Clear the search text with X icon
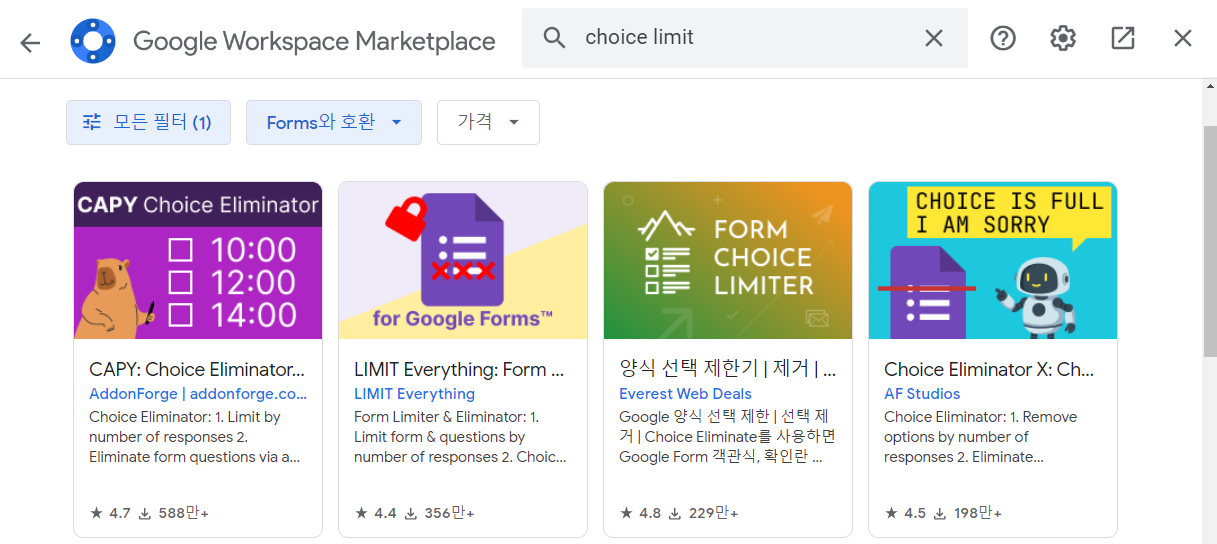This screenshot has height=544, width=1217. tap(933, 38)
